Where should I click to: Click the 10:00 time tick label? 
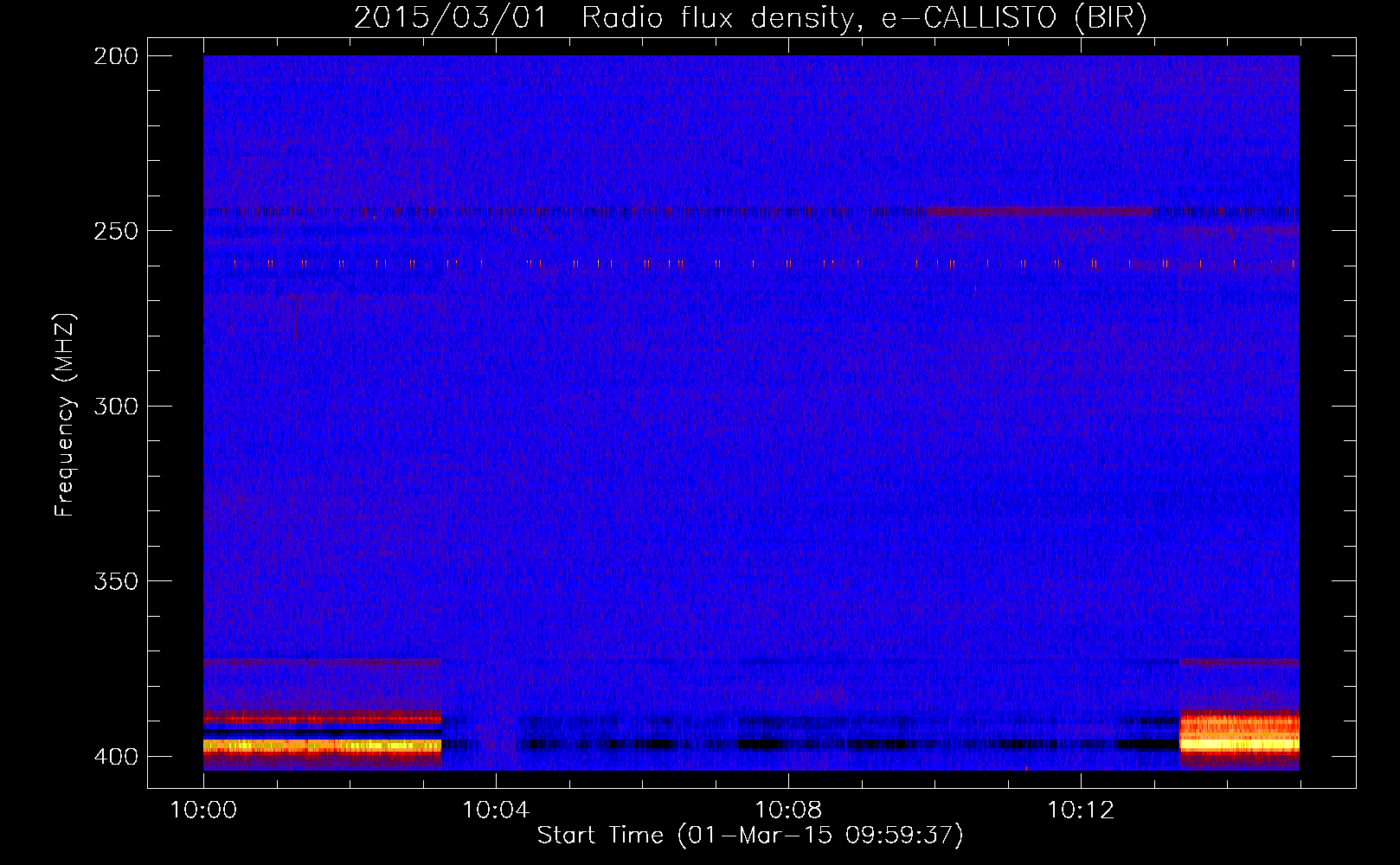tap(204, 810)
